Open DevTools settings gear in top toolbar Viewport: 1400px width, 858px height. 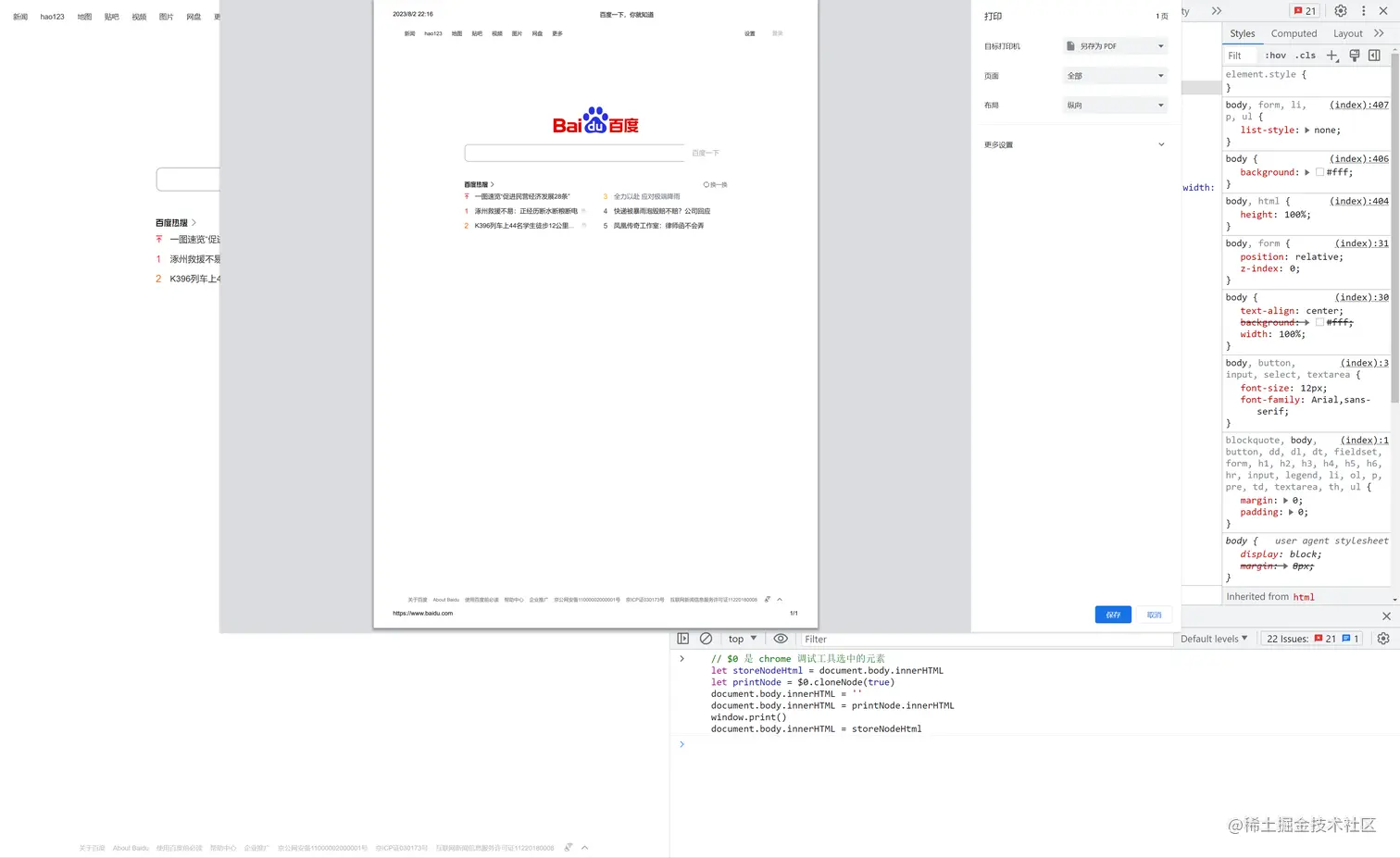point(1340,11)
